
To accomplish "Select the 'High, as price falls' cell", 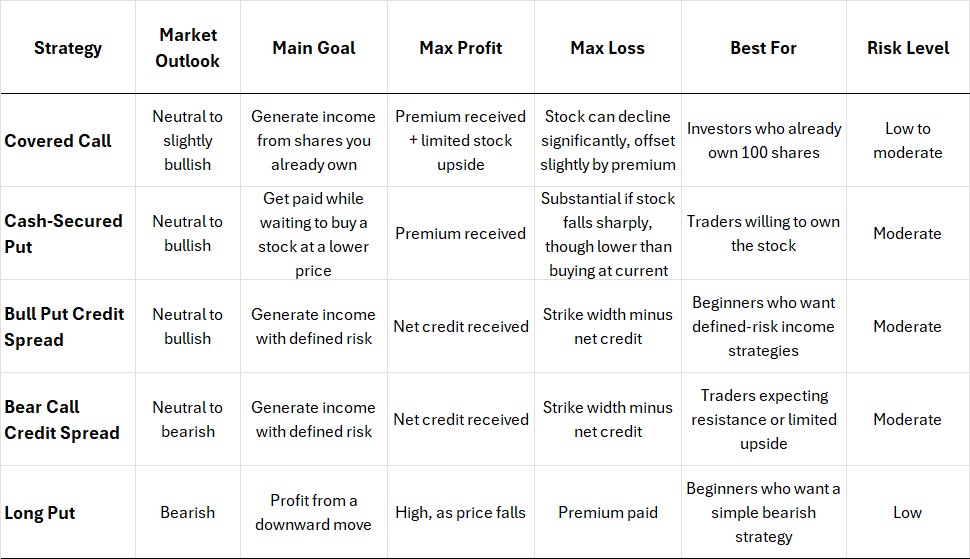I will [461, 513].
